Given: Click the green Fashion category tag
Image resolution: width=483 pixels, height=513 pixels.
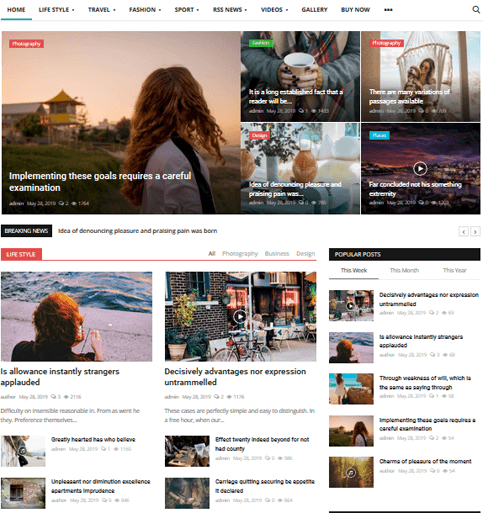Looking at the screenshot, I should (x=261, y=43).
